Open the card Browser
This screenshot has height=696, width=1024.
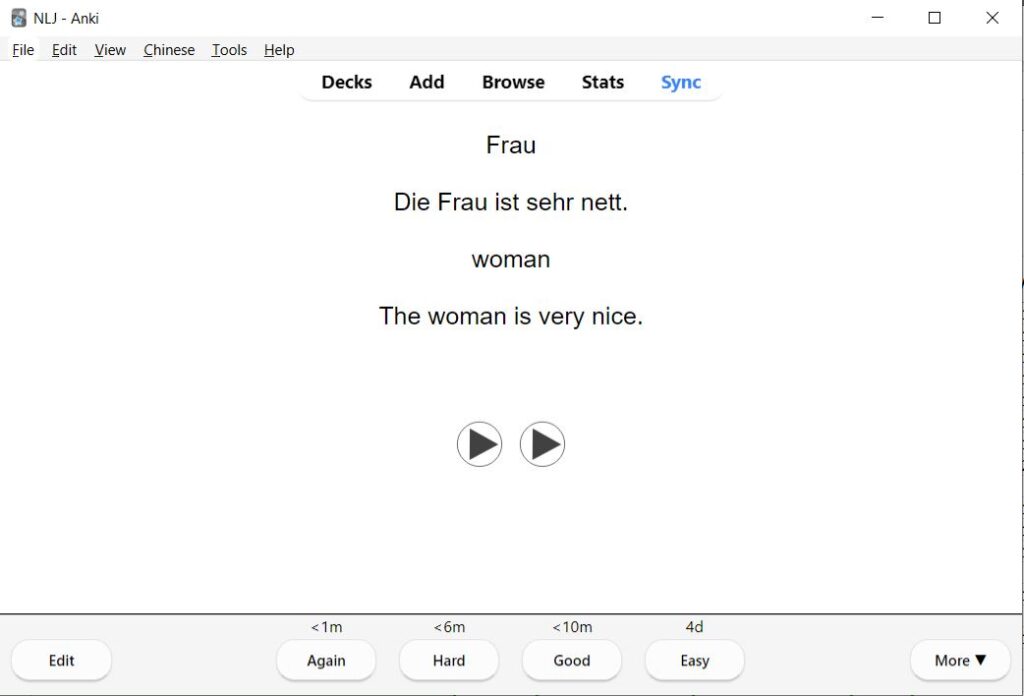point(512,82)
